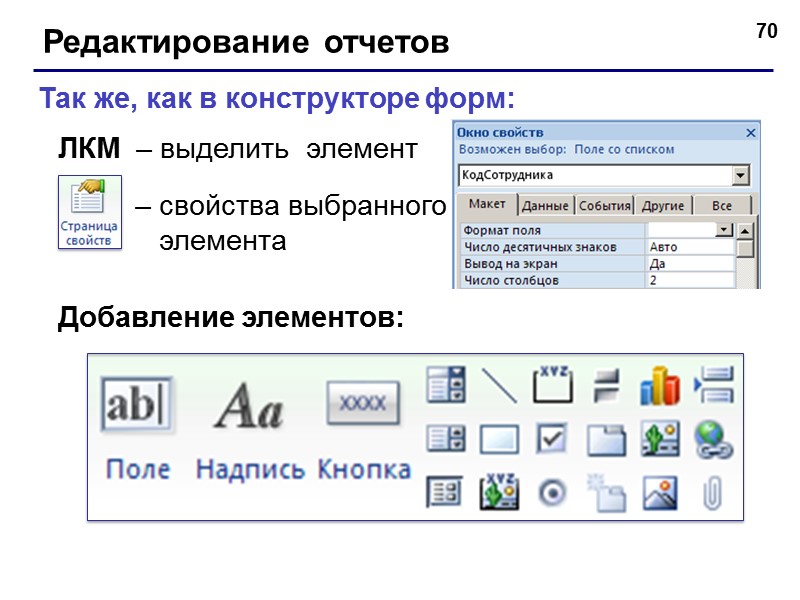The image size is (800, 600).
Task: Click the insert page icon with sparkle
Action: 606,493
